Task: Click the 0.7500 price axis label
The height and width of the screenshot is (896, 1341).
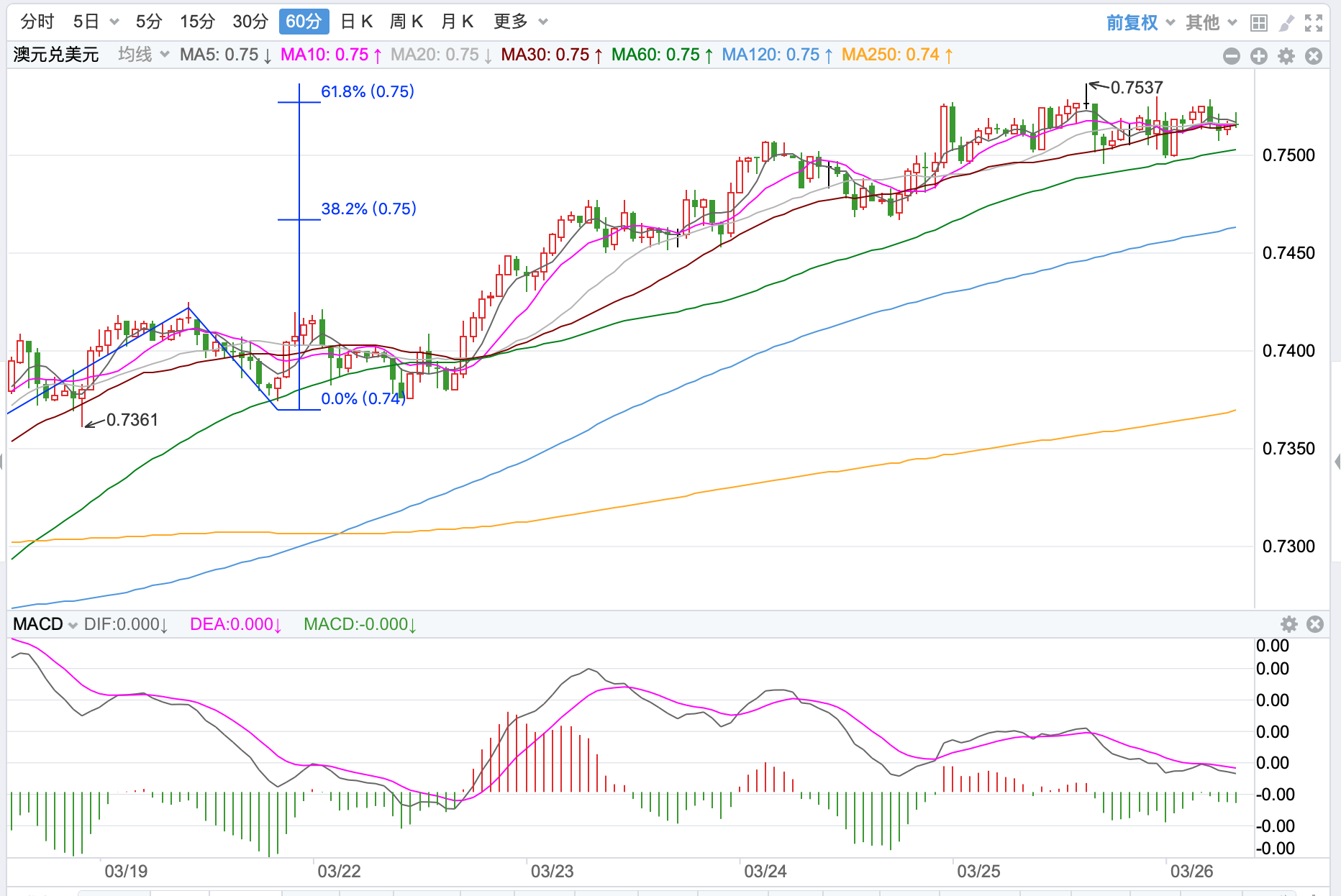Action: coord(1288,155)
